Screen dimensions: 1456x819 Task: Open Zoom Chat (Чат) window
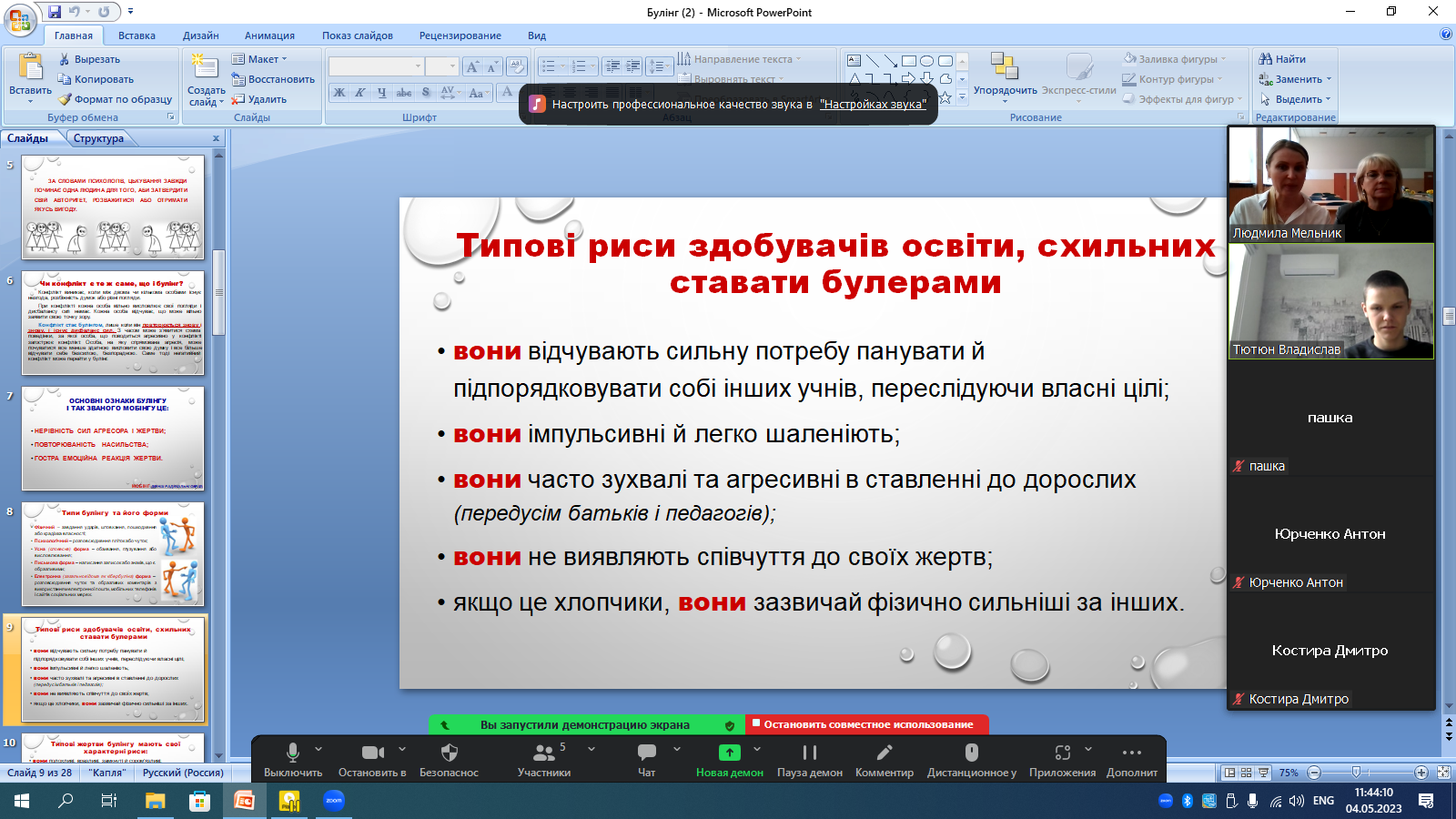[647, 759]
